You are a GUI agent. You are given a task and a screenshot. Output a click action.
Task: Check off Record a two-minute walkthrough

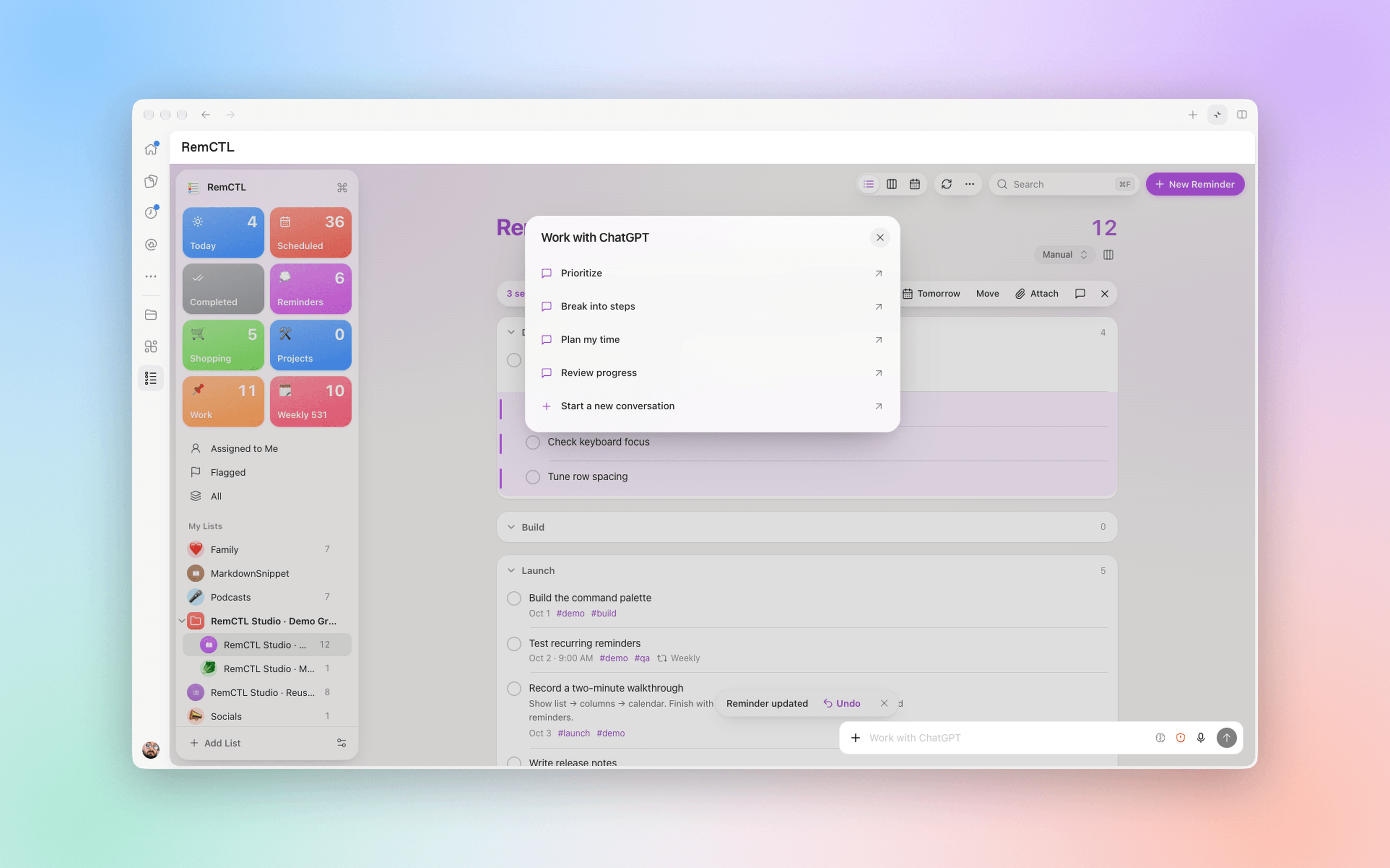click(x=514, y=688)
